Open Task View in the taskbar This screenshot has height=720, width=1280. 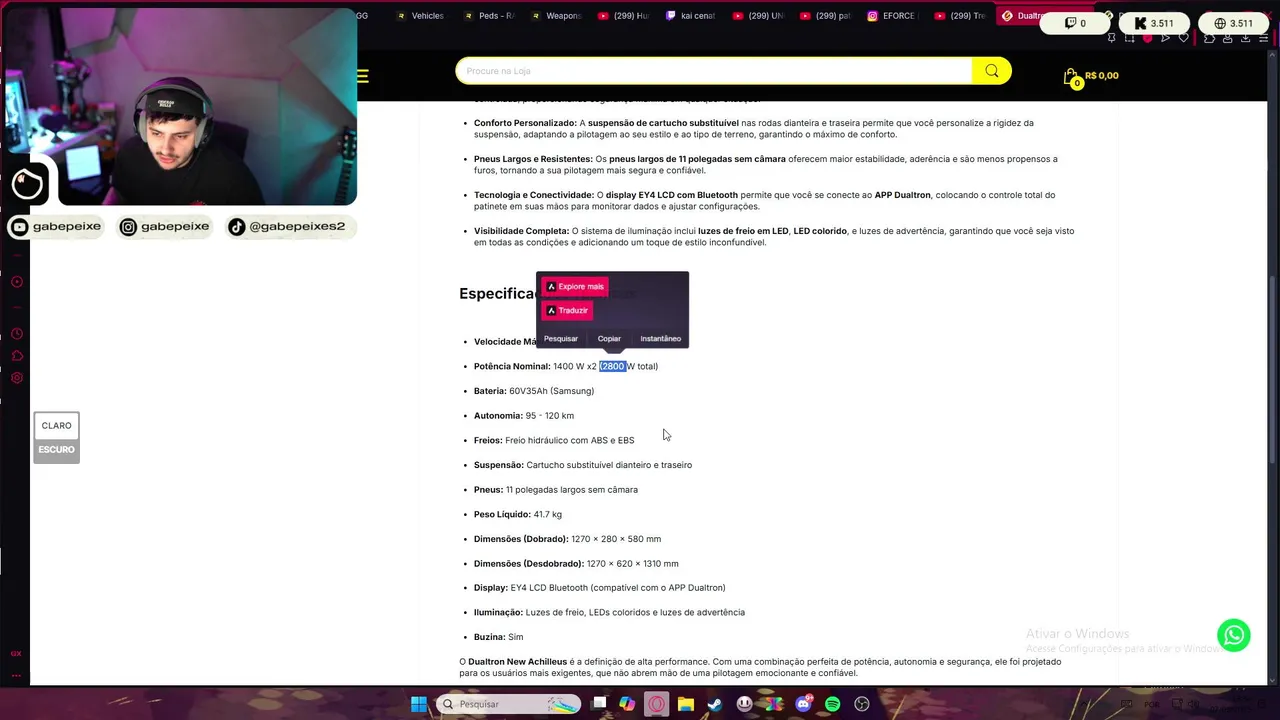coord(599,704)
